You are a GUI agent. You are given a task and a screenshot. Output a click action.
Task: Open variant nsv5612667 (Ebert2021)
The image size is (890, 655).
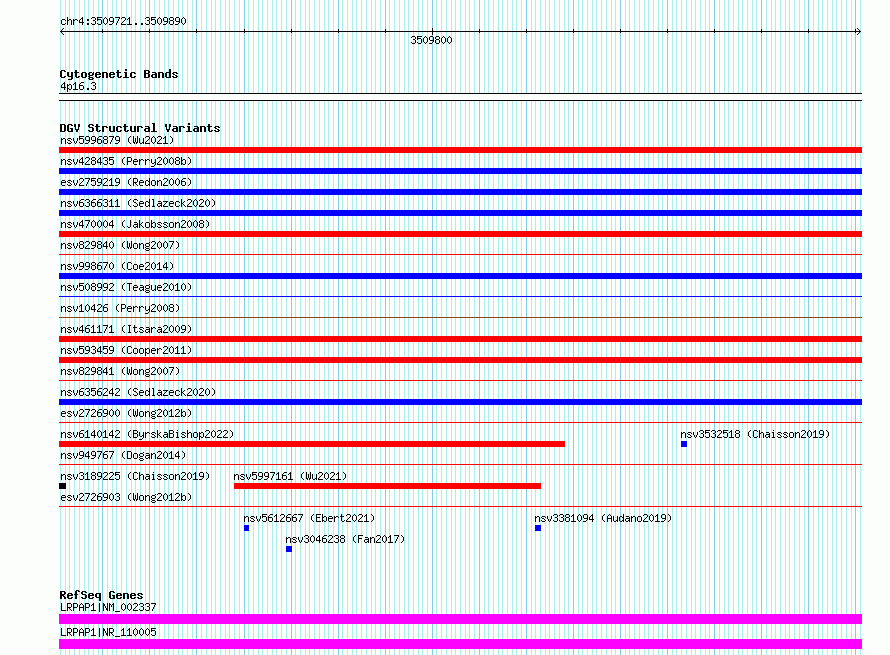point(309,518)
